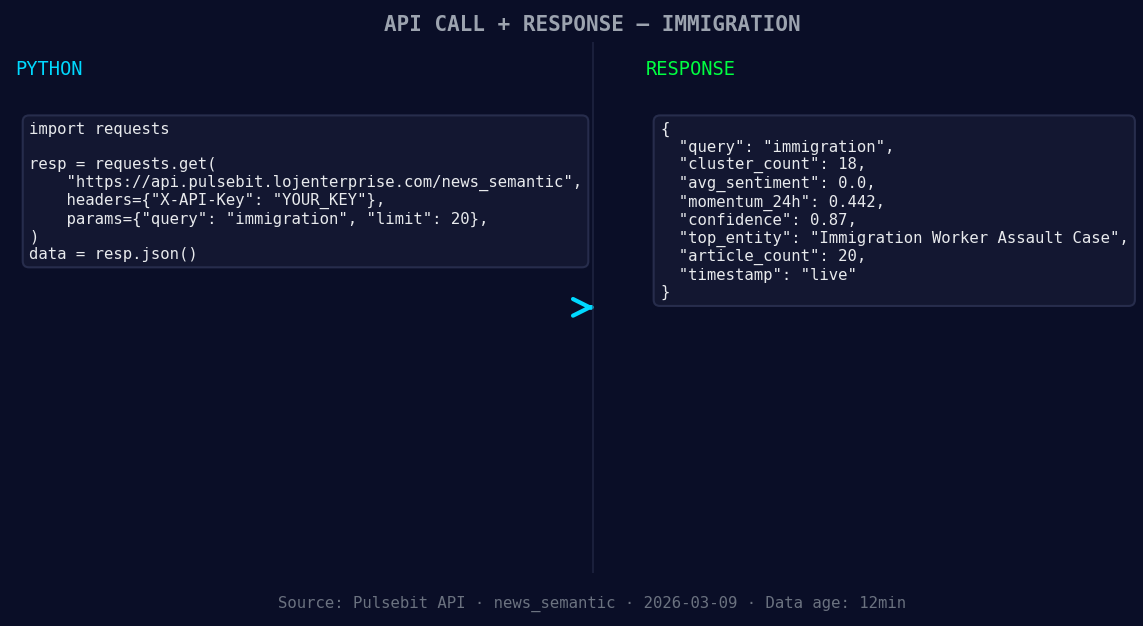Select the Data age 12min indicator
The image size is (1143, 626).
pyautogui.click(x=835, y=602)
